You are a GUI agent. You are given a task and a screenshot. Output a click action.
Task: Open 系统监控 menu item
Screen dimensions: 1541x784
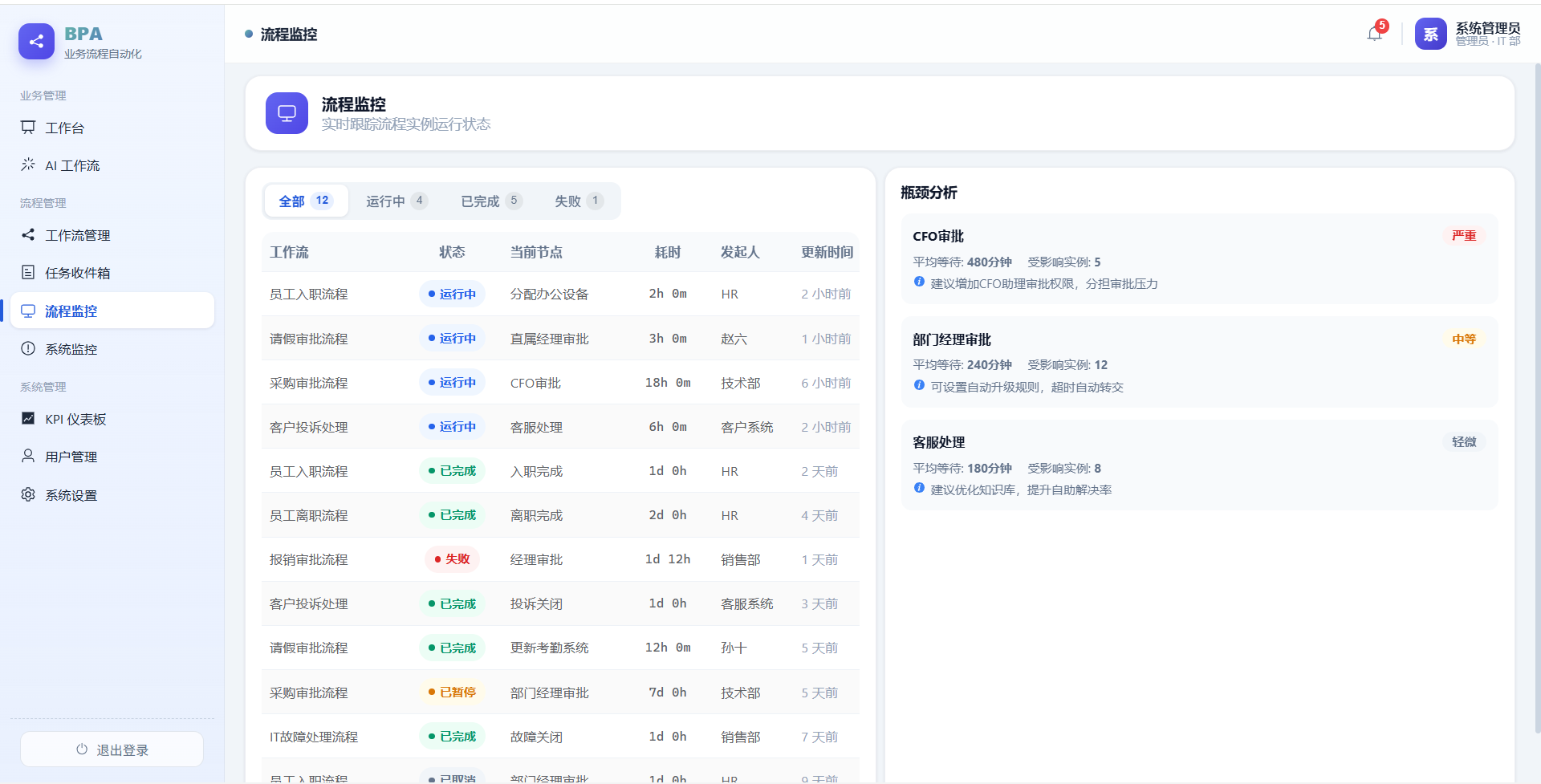click(112, 349)
